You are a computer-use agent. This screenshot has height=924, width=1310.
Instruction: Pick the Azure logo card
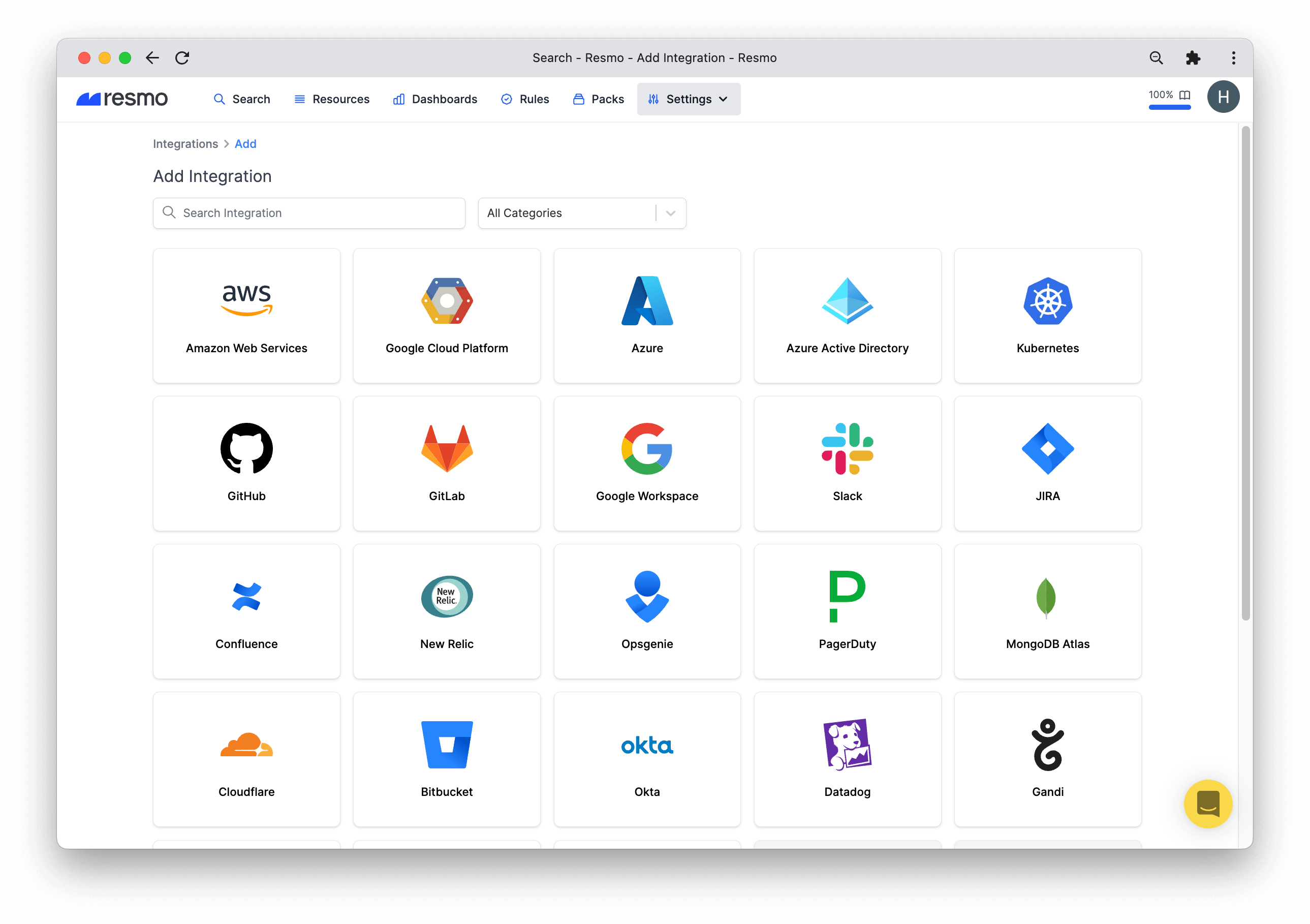647,315
